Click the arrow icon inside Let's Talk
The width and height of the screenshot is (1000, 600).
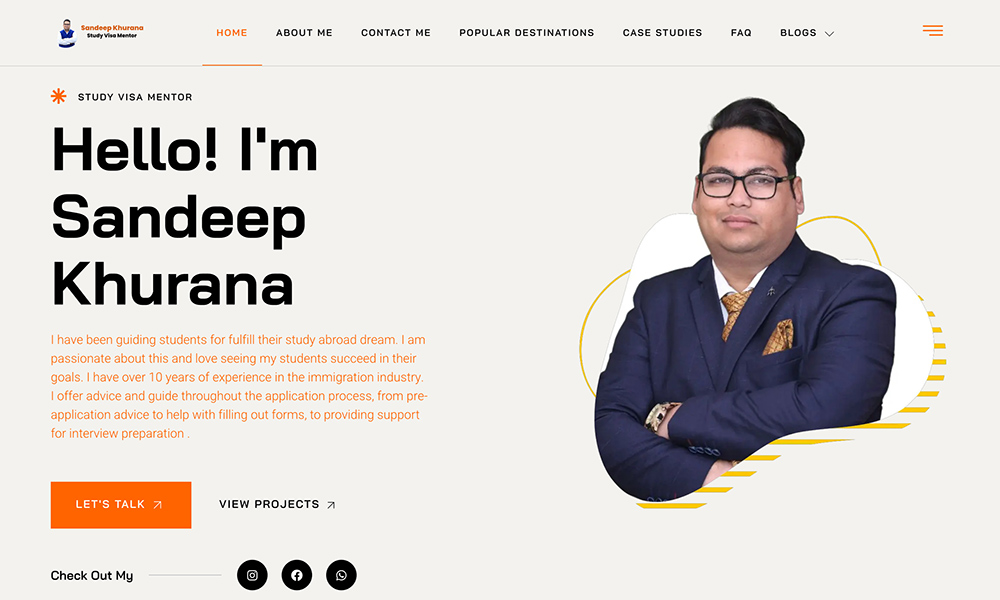(x=158, y=505)
